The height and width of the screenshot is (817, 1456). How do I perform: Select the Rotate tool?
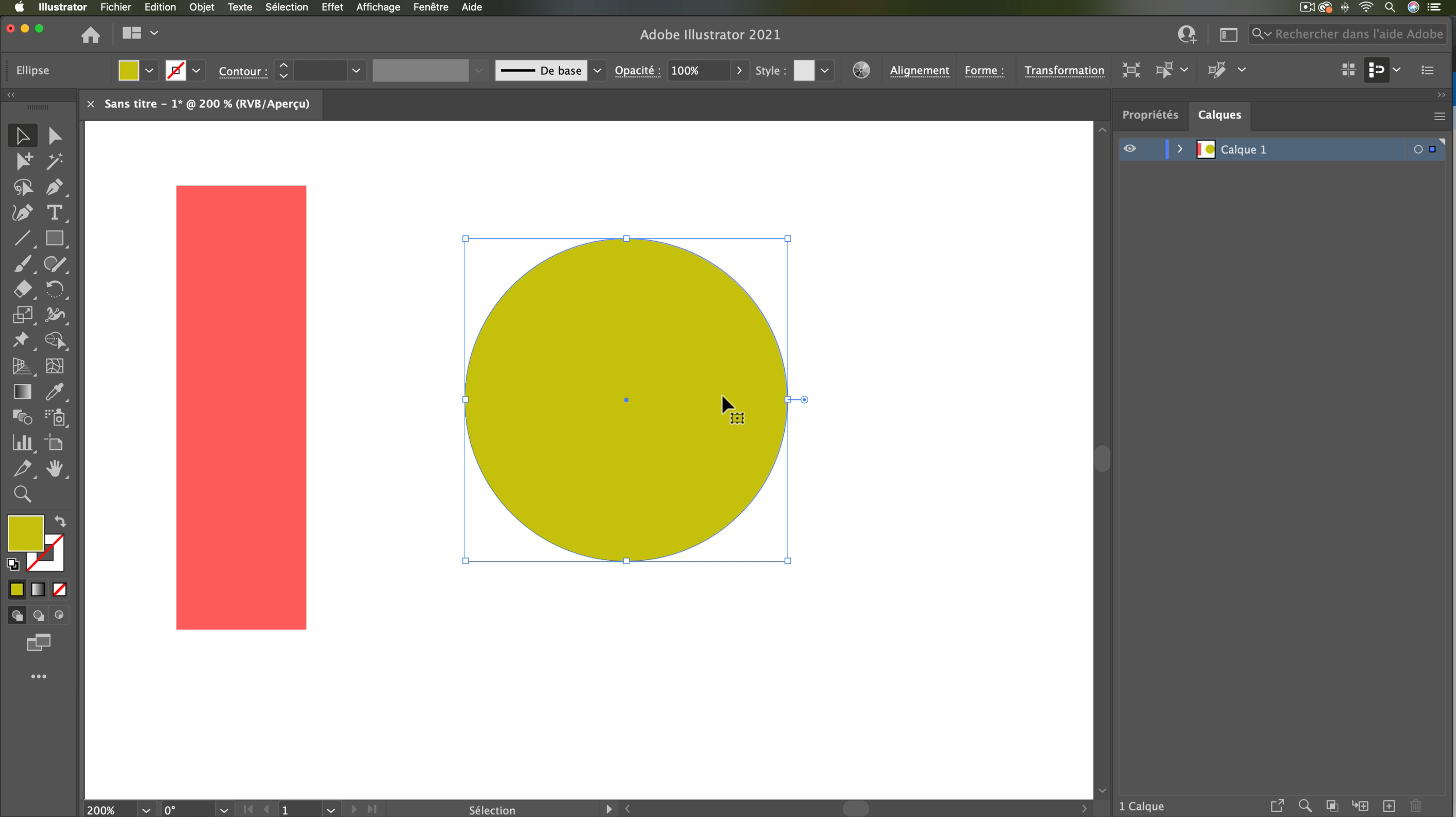tap(54, 290)
